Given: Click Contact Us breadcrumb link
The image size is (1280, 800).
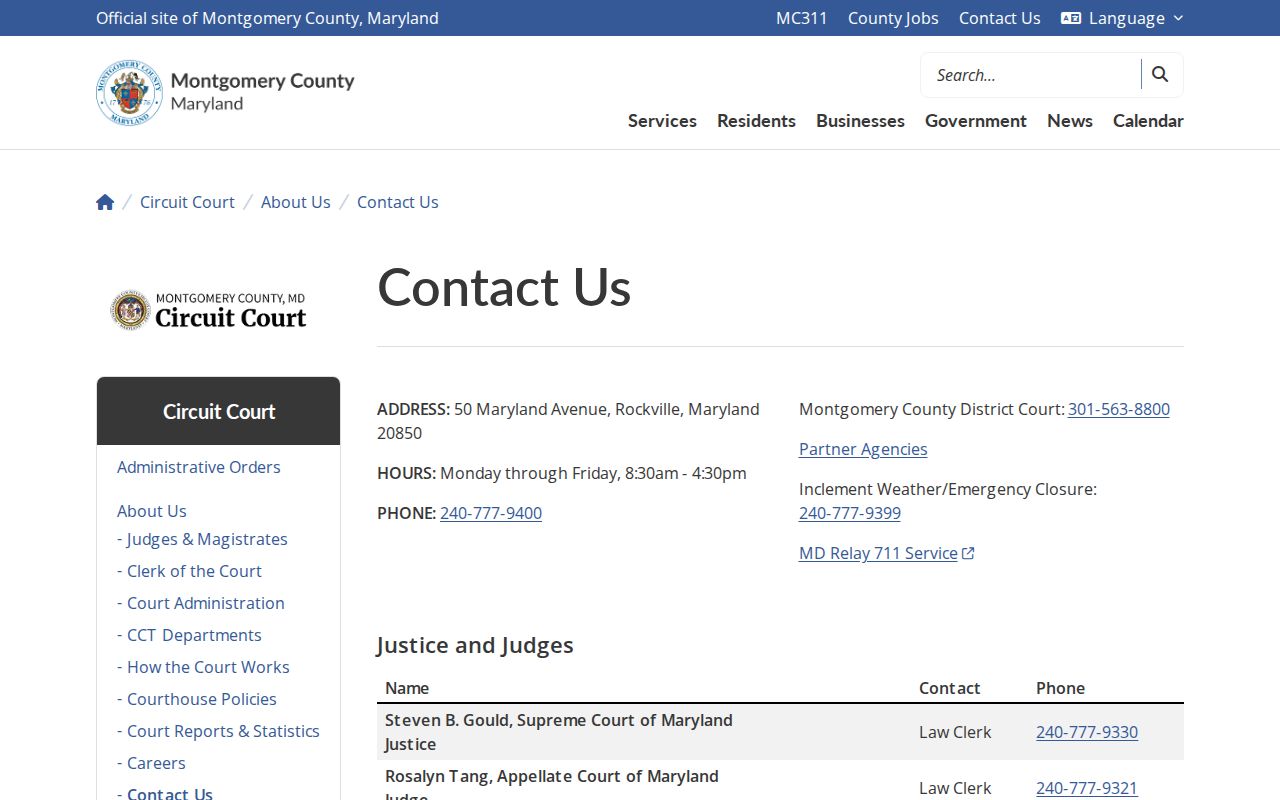Looking at the screenshot, I should tap(398, 202).
